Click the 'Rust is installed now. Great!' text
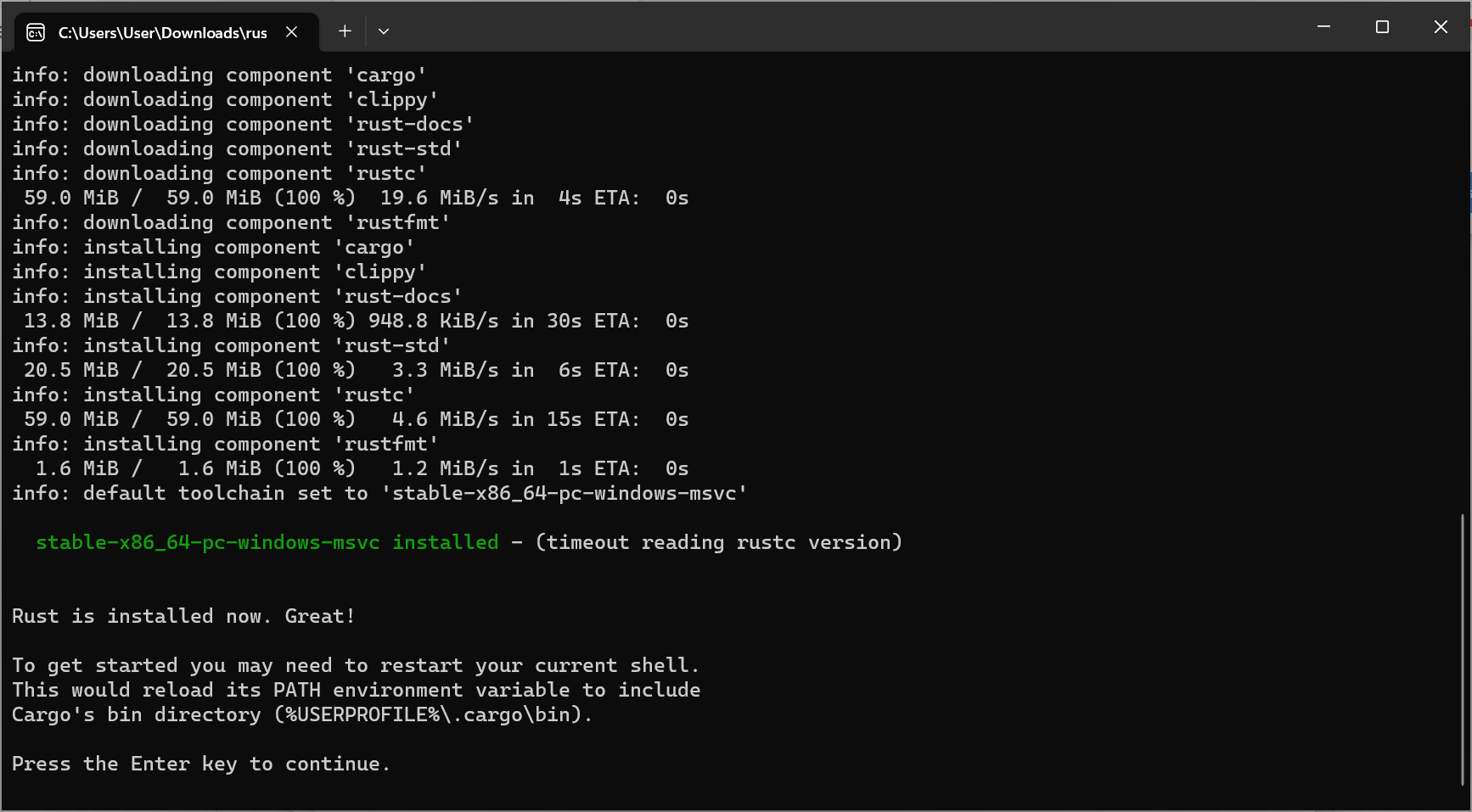Image resolution: width=1472 pixels, height=812 pixels. click(183, 616)
